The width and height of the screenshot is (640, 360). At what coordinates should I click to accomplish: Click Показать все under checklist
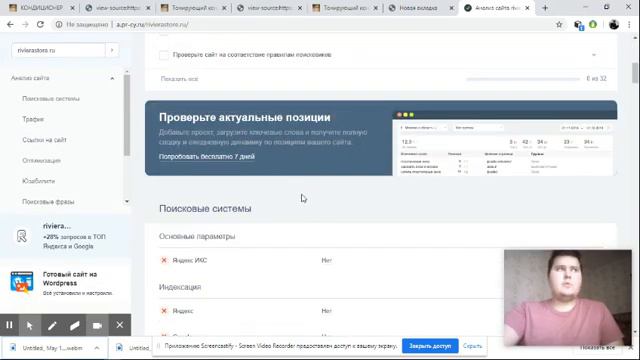(x=179, y=79)
